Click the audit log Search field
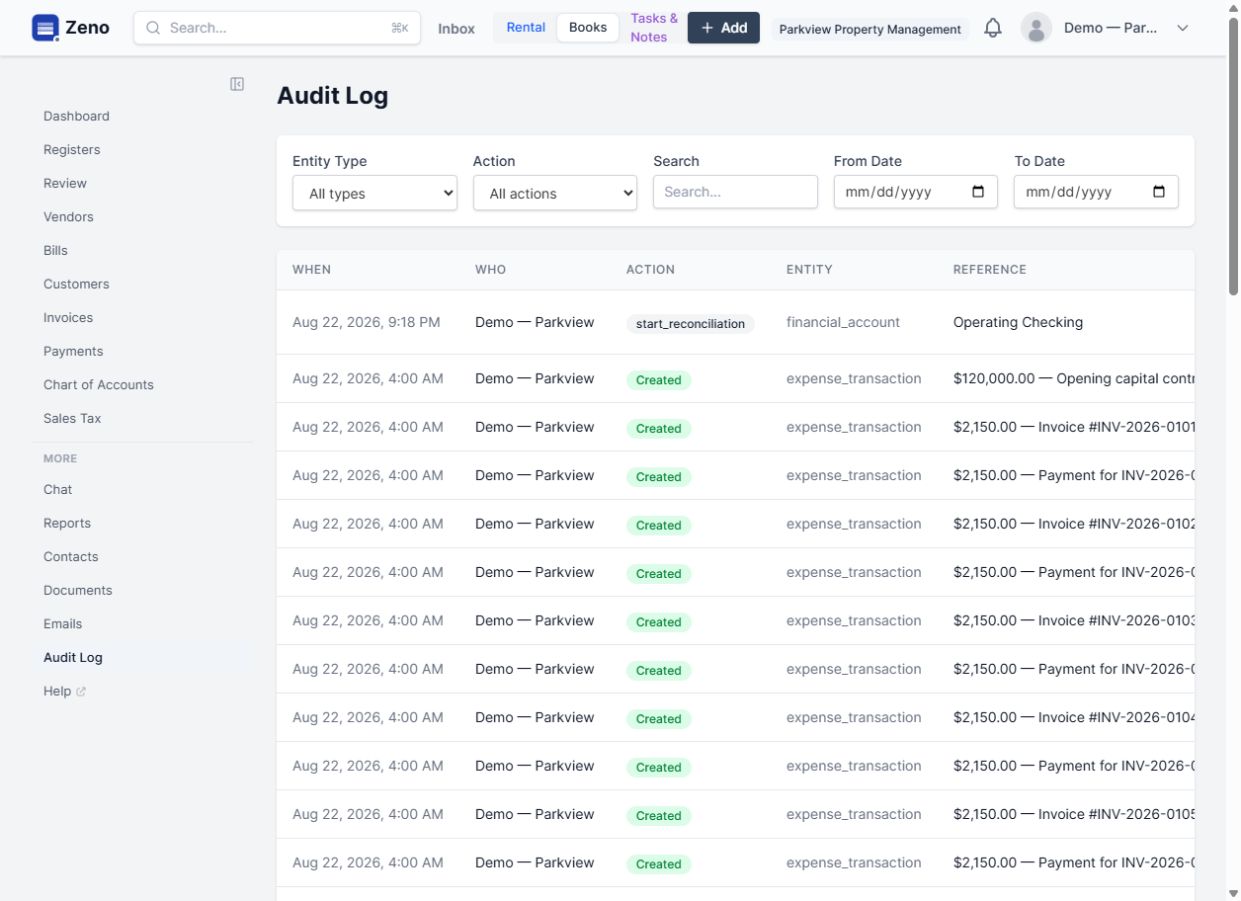Viewport: 1241px width, 901px height. point(735,192)
